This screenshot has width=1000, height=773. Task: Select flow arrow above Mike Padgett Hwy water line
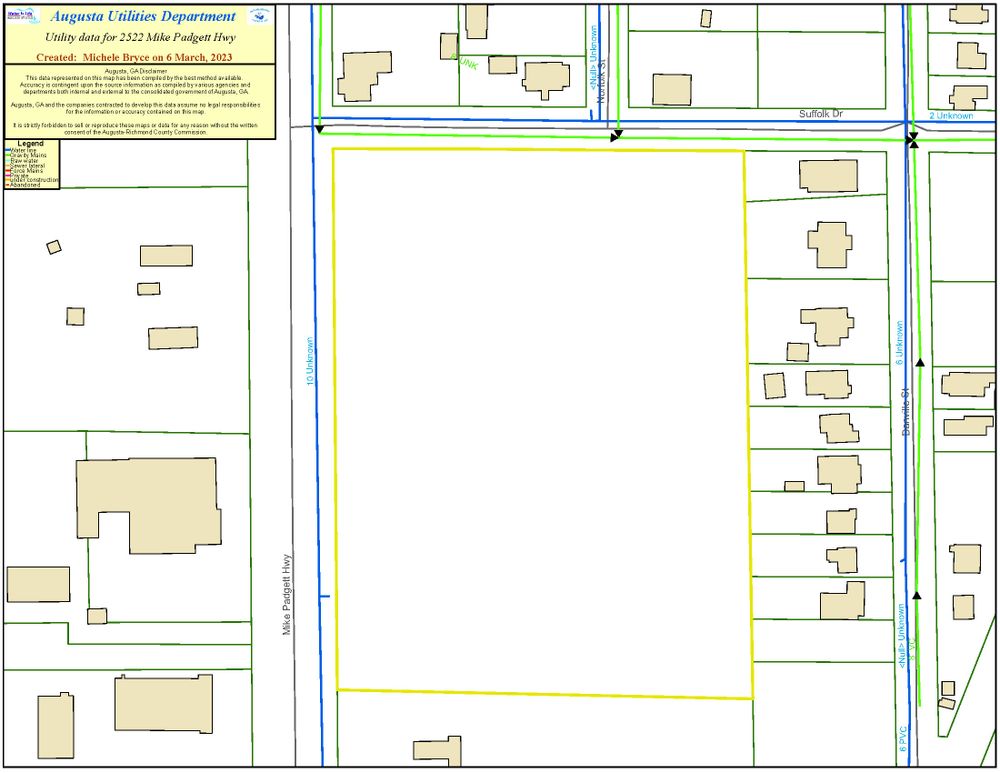tap(318, 129)
